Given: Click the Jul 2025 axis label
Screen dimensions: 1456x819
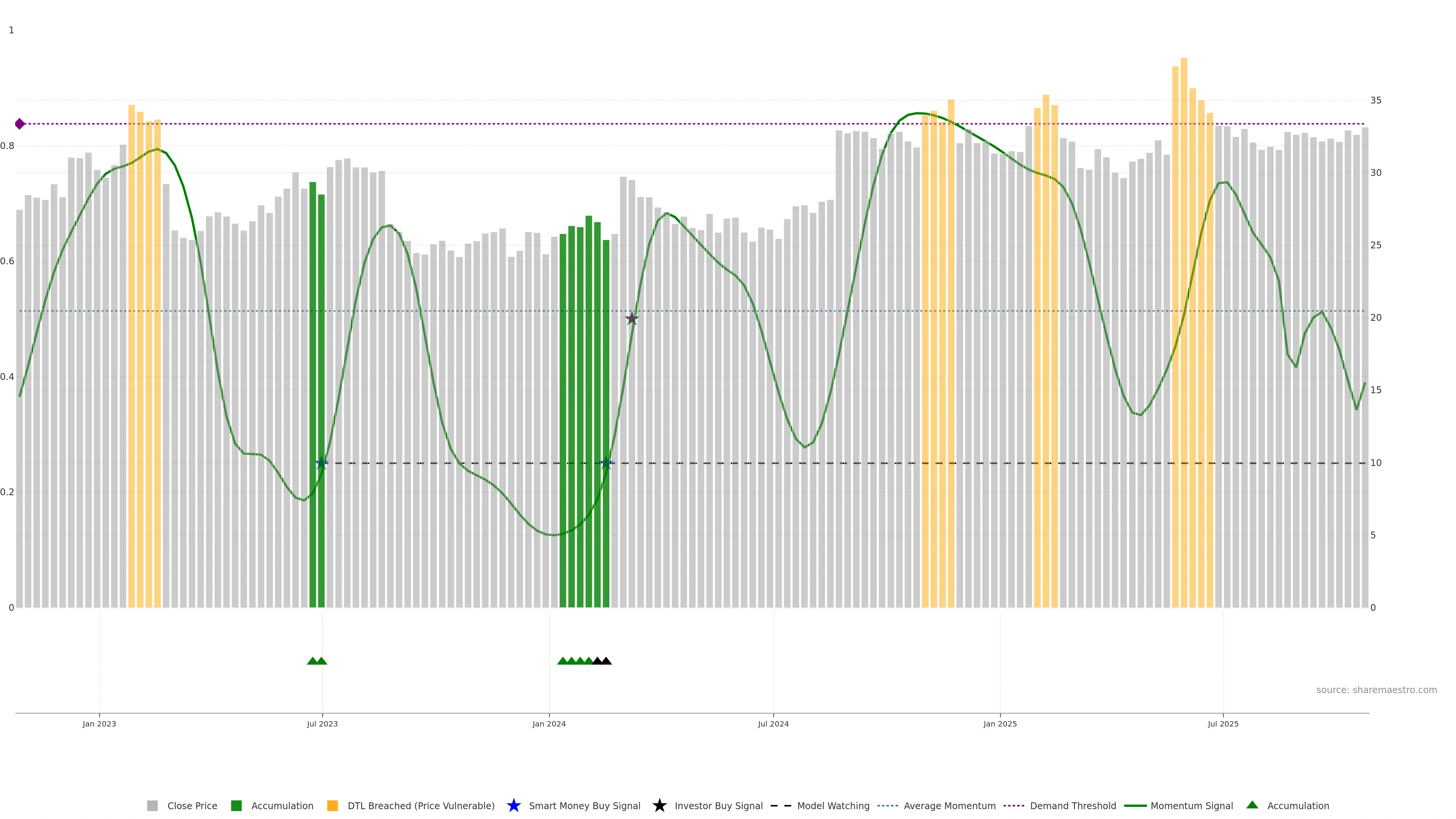Looking at the screenshot, I should pyautogui.click(x=1222, y=723).
